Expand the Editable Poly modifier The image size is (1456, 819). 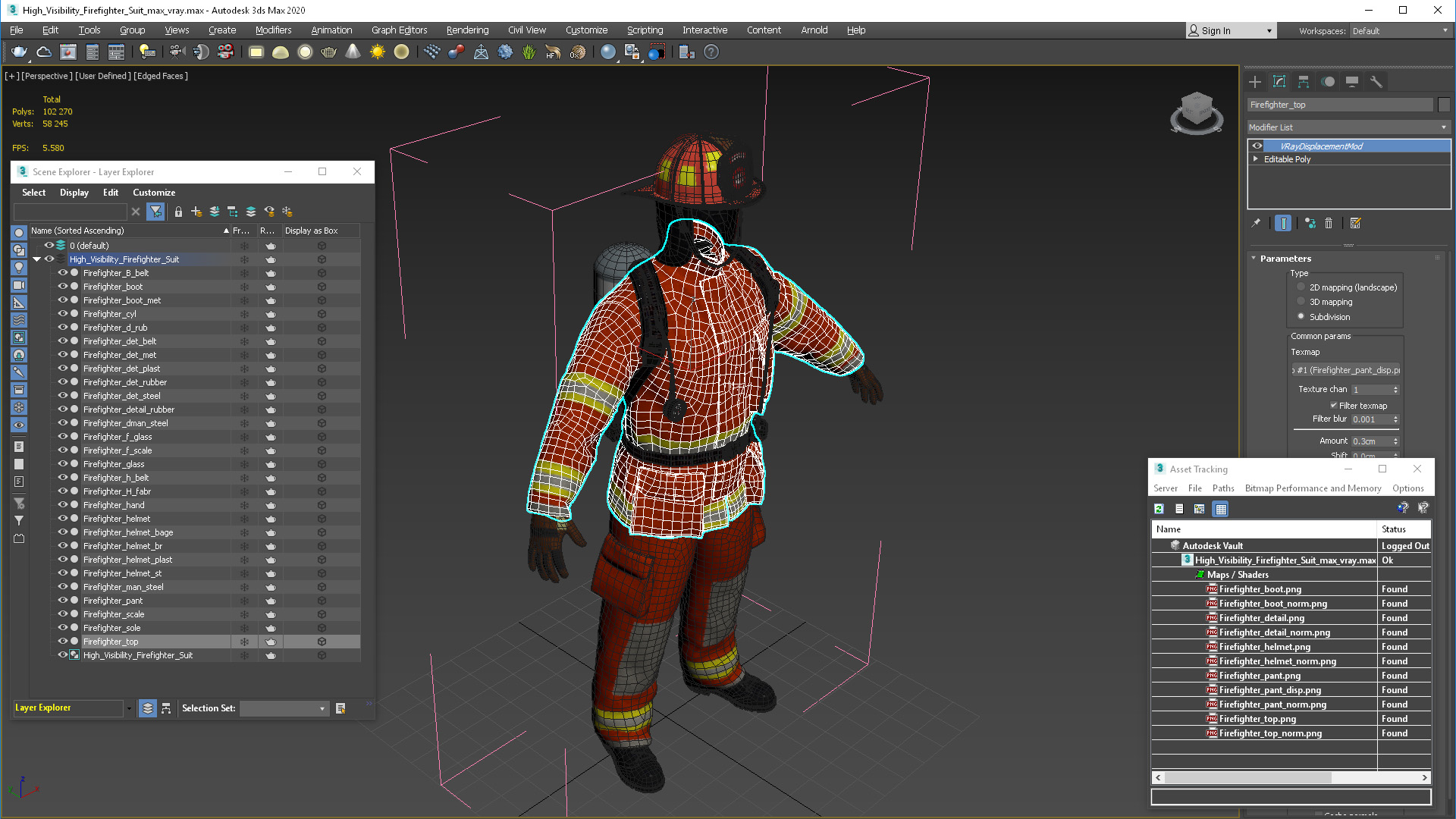click(x=1256, y=159)
